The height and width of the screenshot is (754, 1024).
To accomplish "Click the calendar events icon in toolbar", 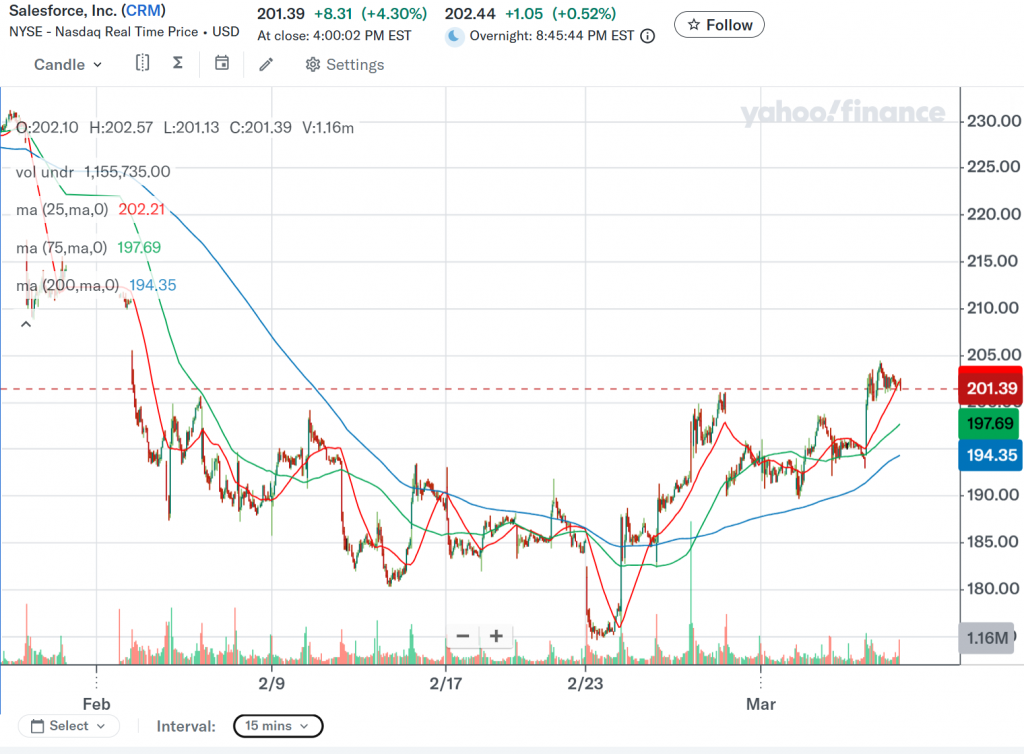I will 222,64.
